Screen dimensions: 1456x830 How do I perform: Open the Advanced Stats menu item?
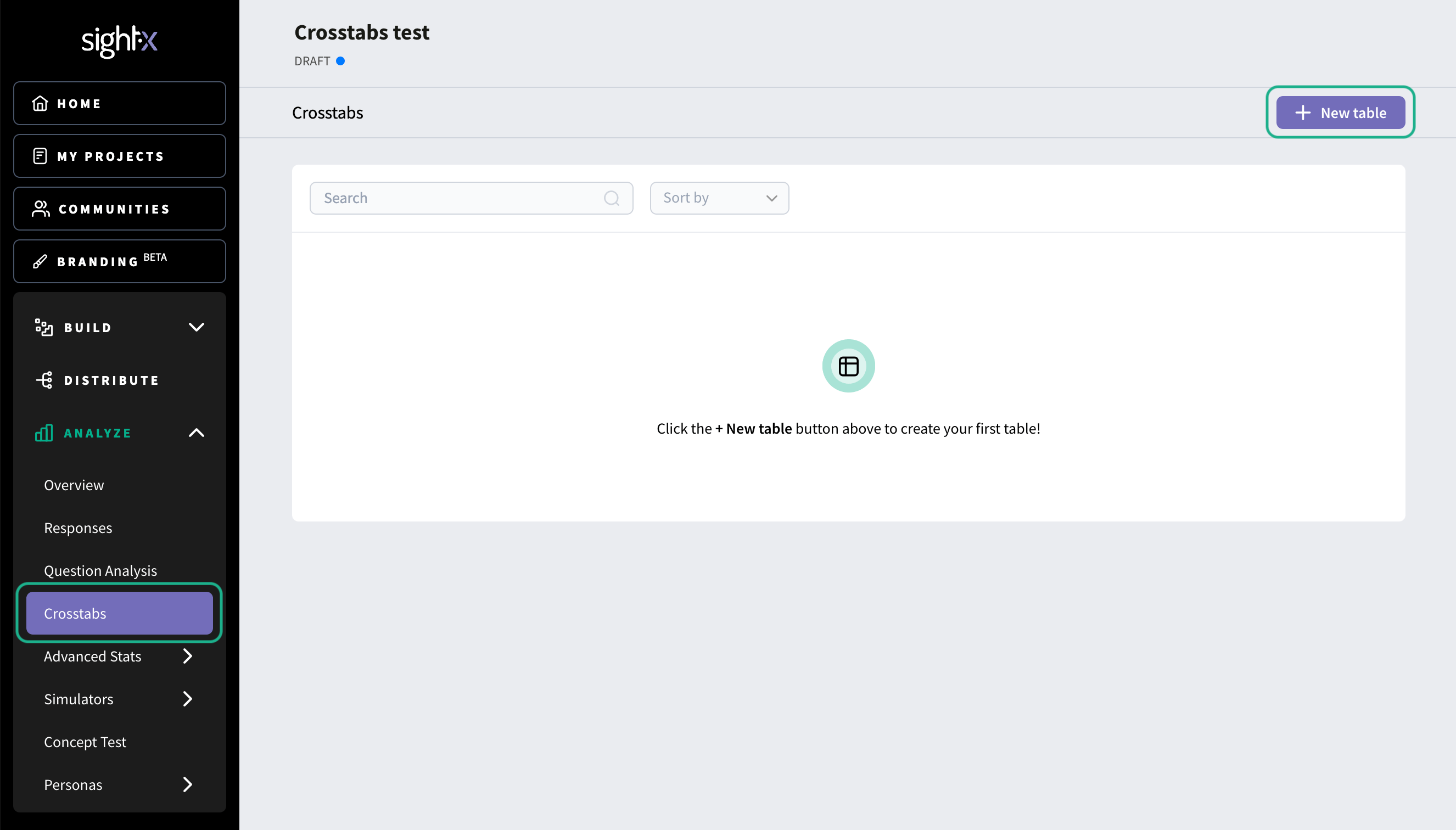click(92, 656)
